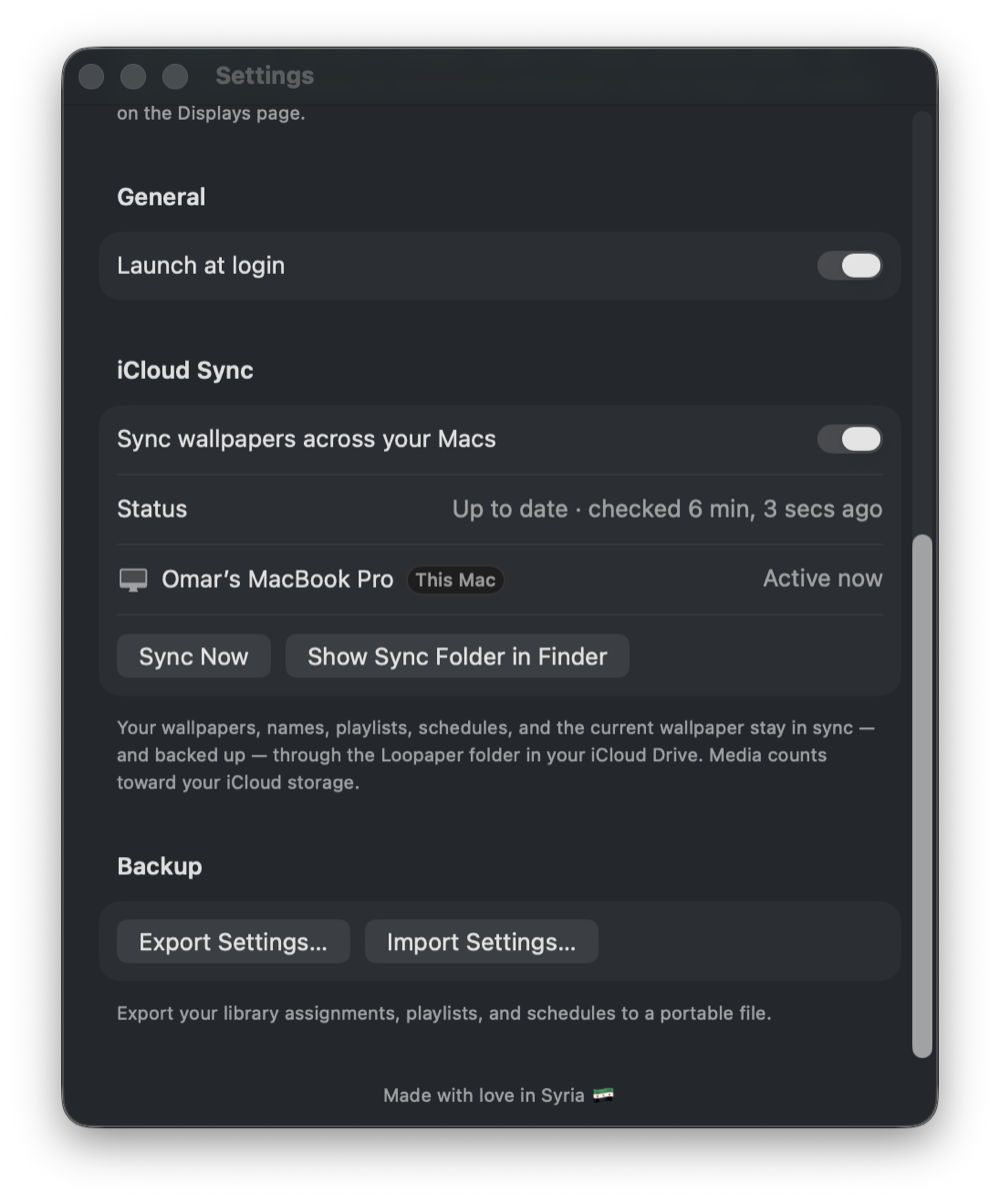The width and height of the screenshot is (1000, 1204).
Task: Click the "Backup" section heading
Action: (x=159, y=866)
